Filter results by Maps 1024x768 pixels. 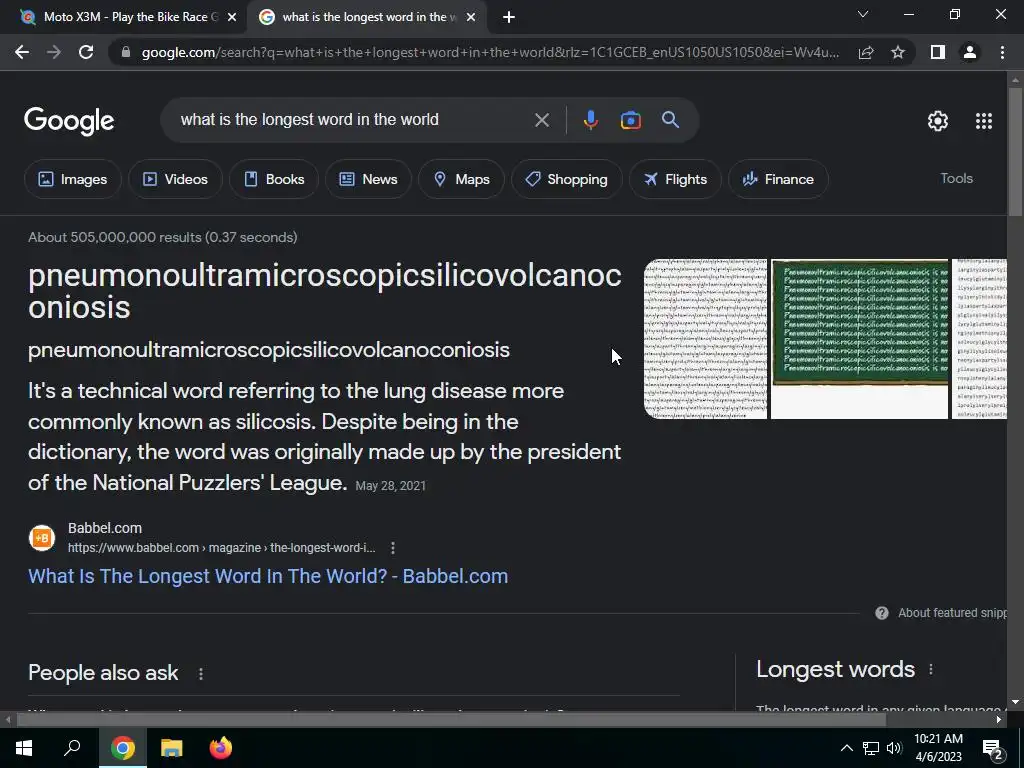click(461, 179)
